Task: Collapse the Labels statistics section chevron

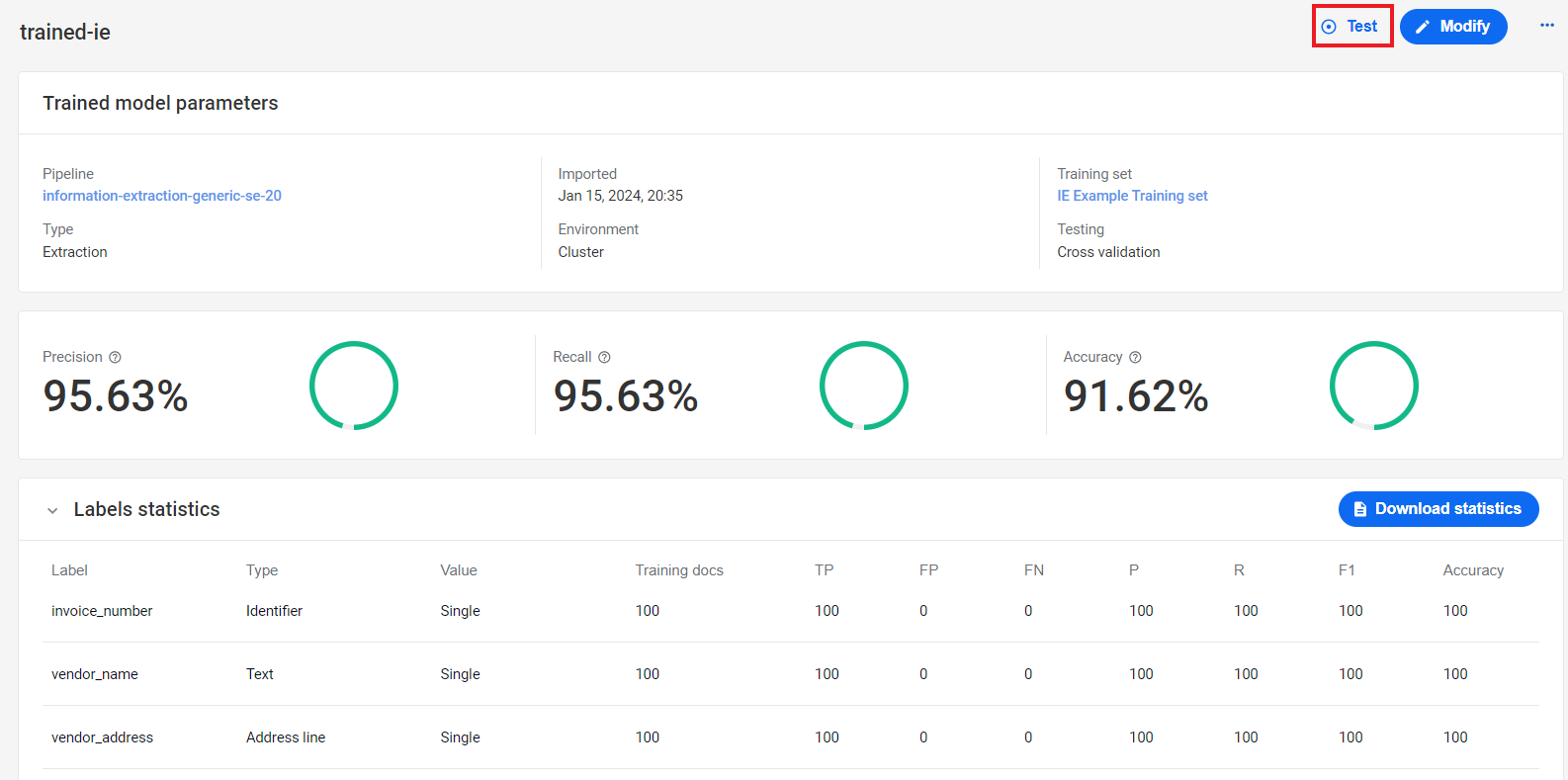Action: 52,510
